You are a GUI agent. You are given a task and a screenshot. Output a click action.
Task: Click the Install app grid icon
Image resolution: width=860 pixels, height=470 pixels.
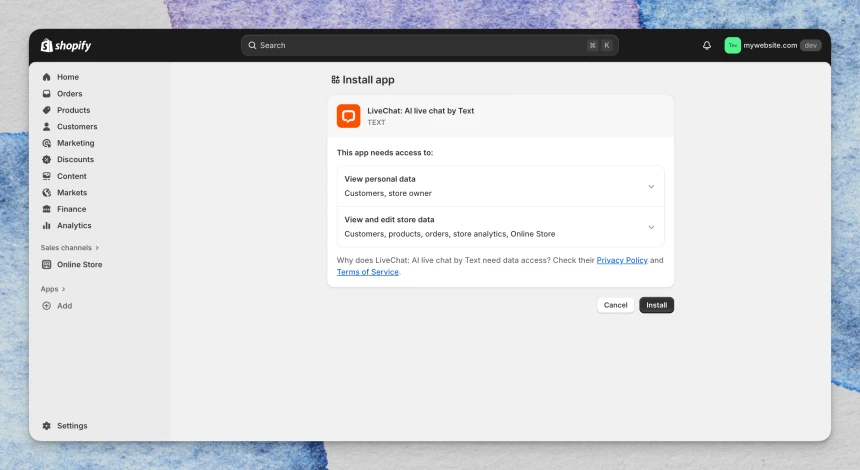(x=335, y=80)
